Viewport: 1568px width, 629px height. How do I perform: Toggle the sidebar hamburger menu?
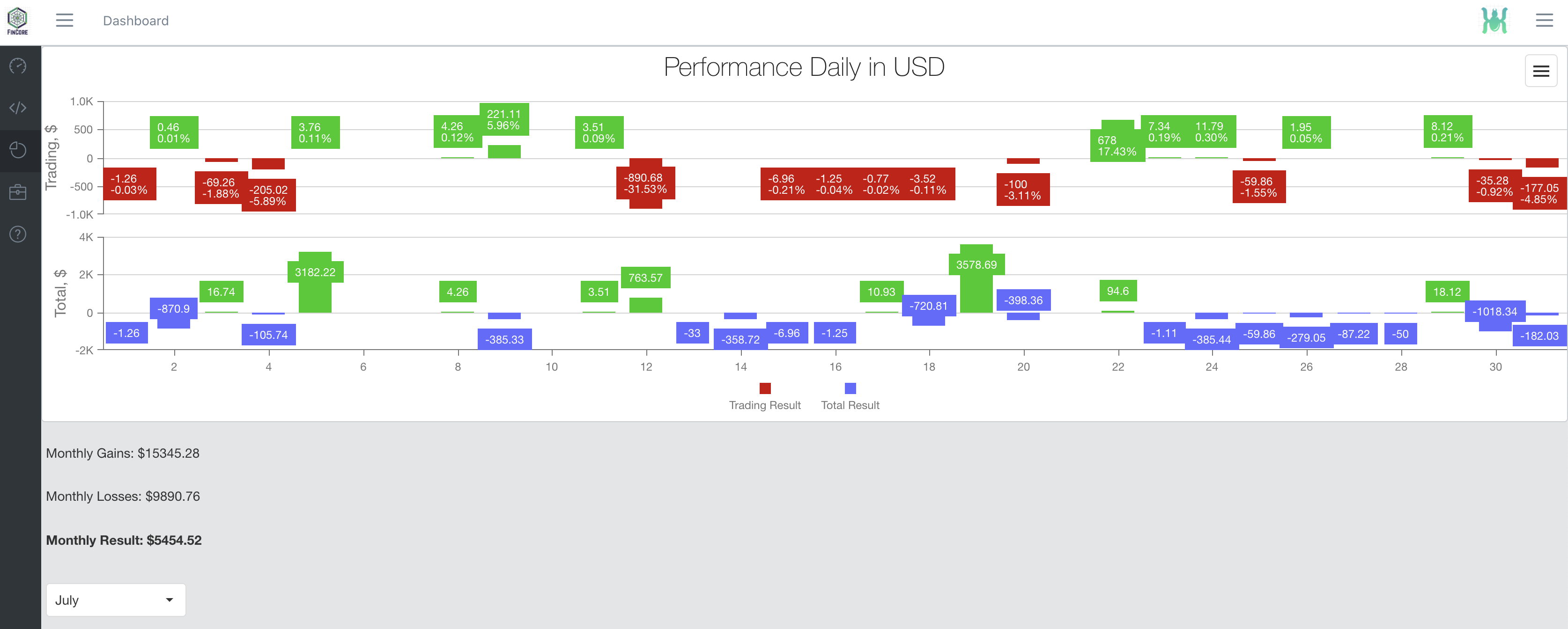point(65,21)
